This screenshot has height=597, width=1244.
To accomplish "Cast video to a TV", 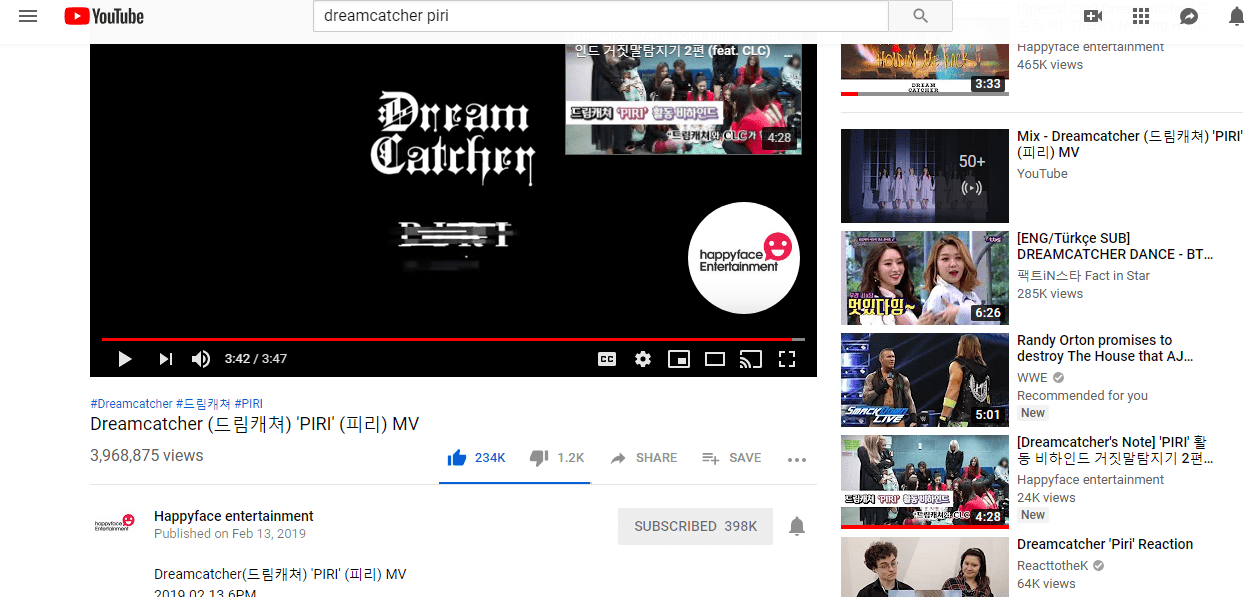I will (751, 359).
